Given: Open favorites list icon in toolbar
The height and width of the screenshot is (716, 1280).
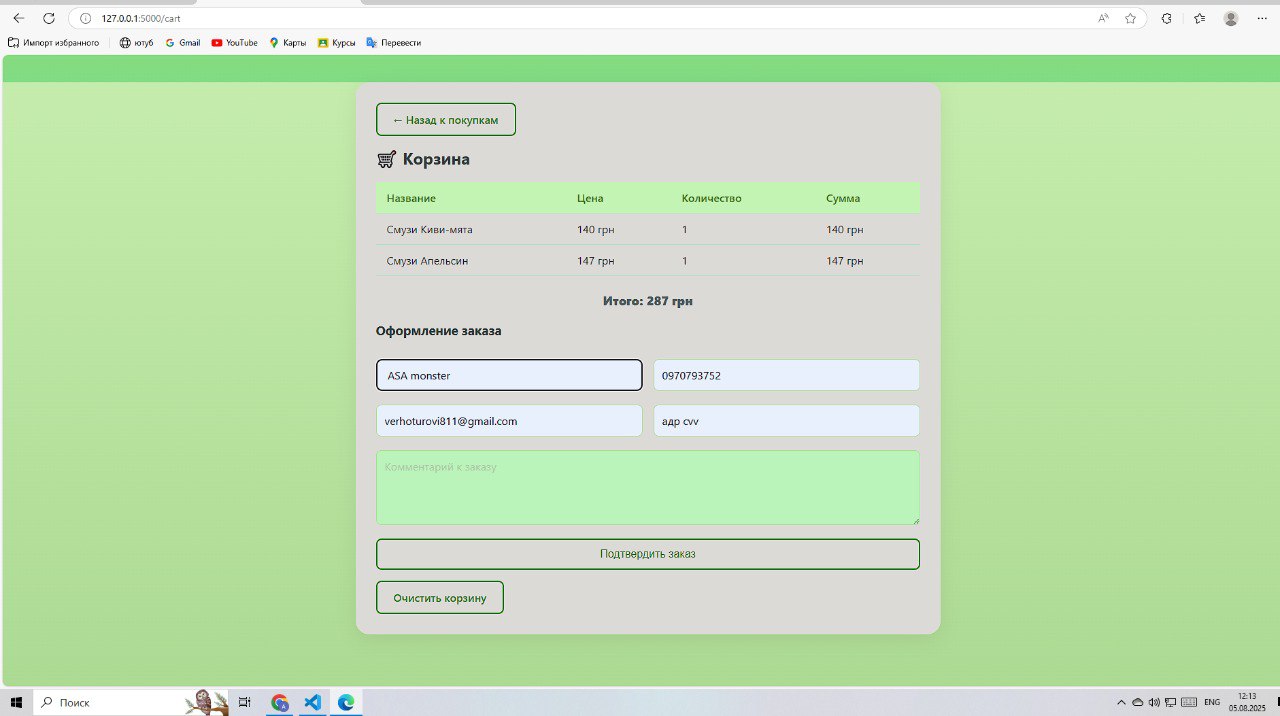Looking at the screenshot, I should pyautogui.click(x=1199, y=18).
